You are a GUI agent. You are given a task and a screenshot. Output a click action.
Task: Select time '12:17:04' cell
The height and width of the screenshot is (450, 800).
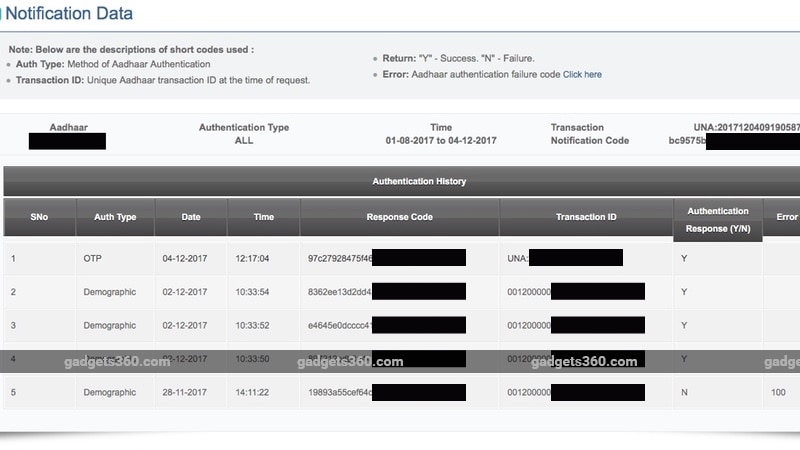pyautogui.click(x=252, y=259)
